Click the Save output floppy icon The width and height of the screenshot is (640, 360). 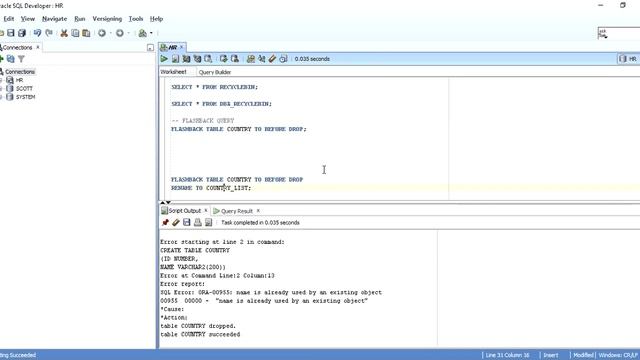(187, 222)
